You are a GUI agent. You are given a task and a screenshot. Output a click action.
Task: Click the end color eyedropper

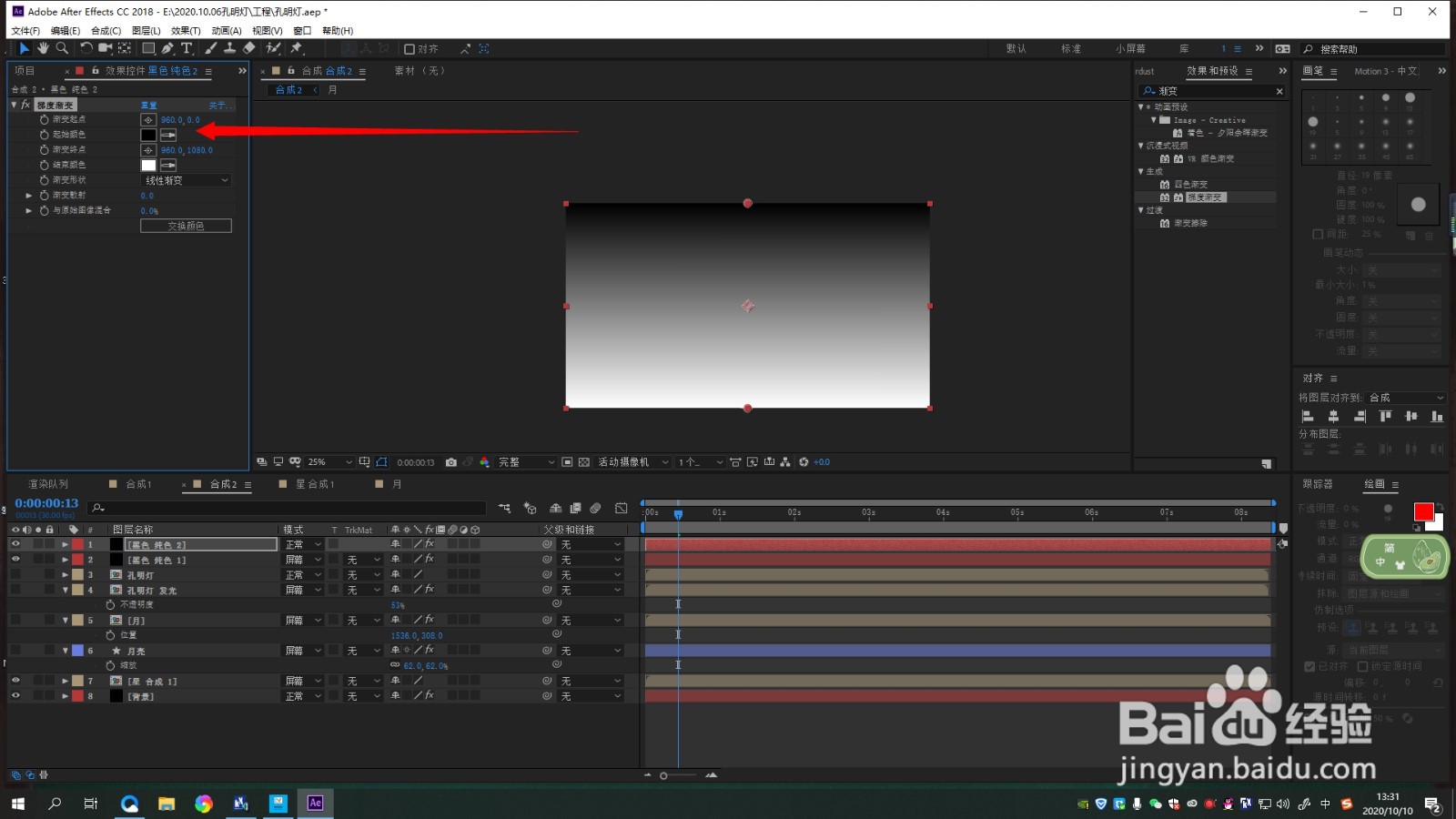coord(168,166)
